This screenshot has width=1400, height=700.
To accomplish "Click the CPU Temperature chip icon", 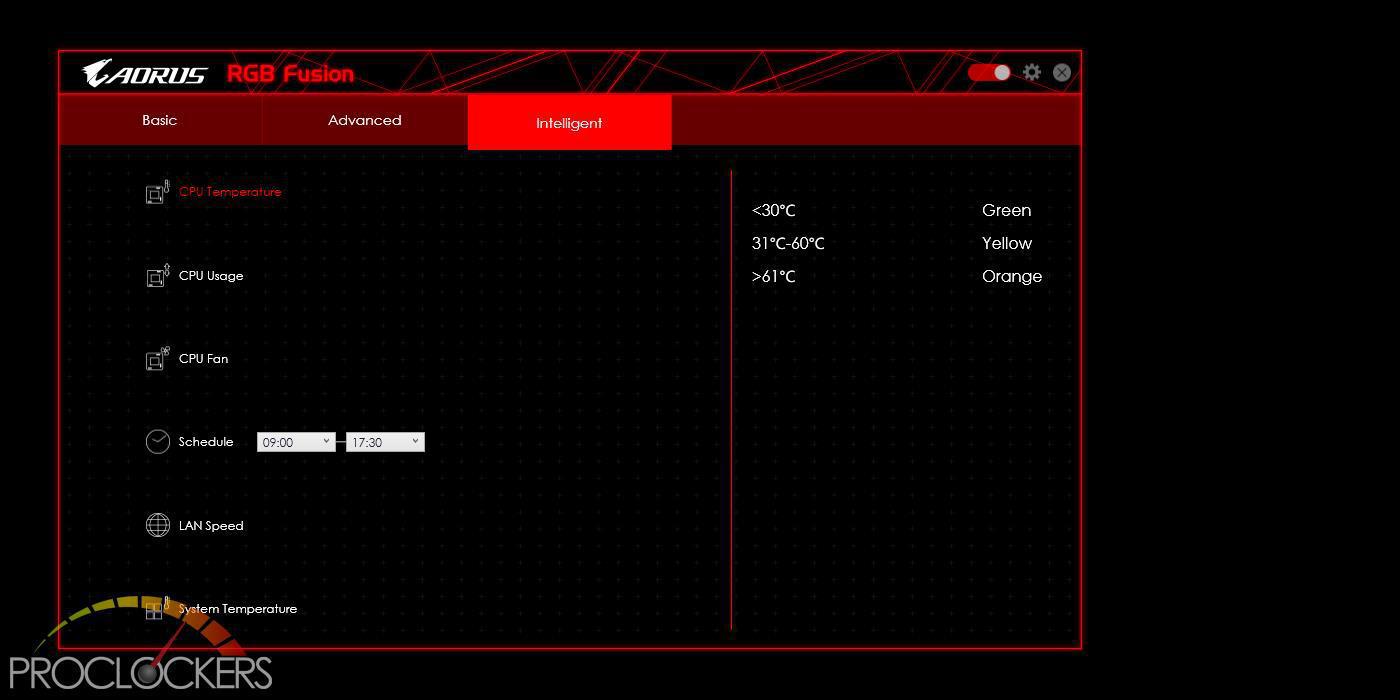I will (158, 192).
